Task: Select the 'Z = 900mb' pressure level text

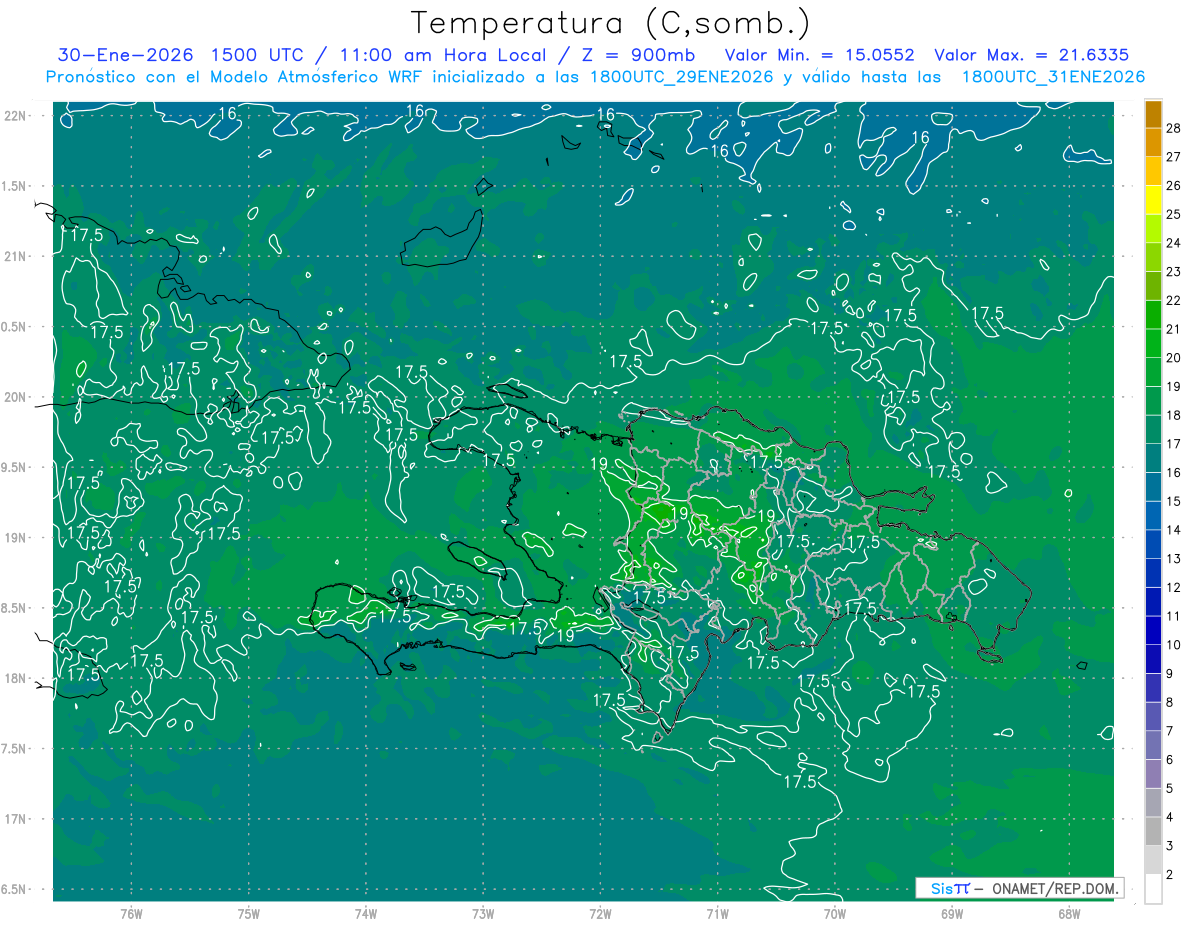Action: (x=635, y=55)
